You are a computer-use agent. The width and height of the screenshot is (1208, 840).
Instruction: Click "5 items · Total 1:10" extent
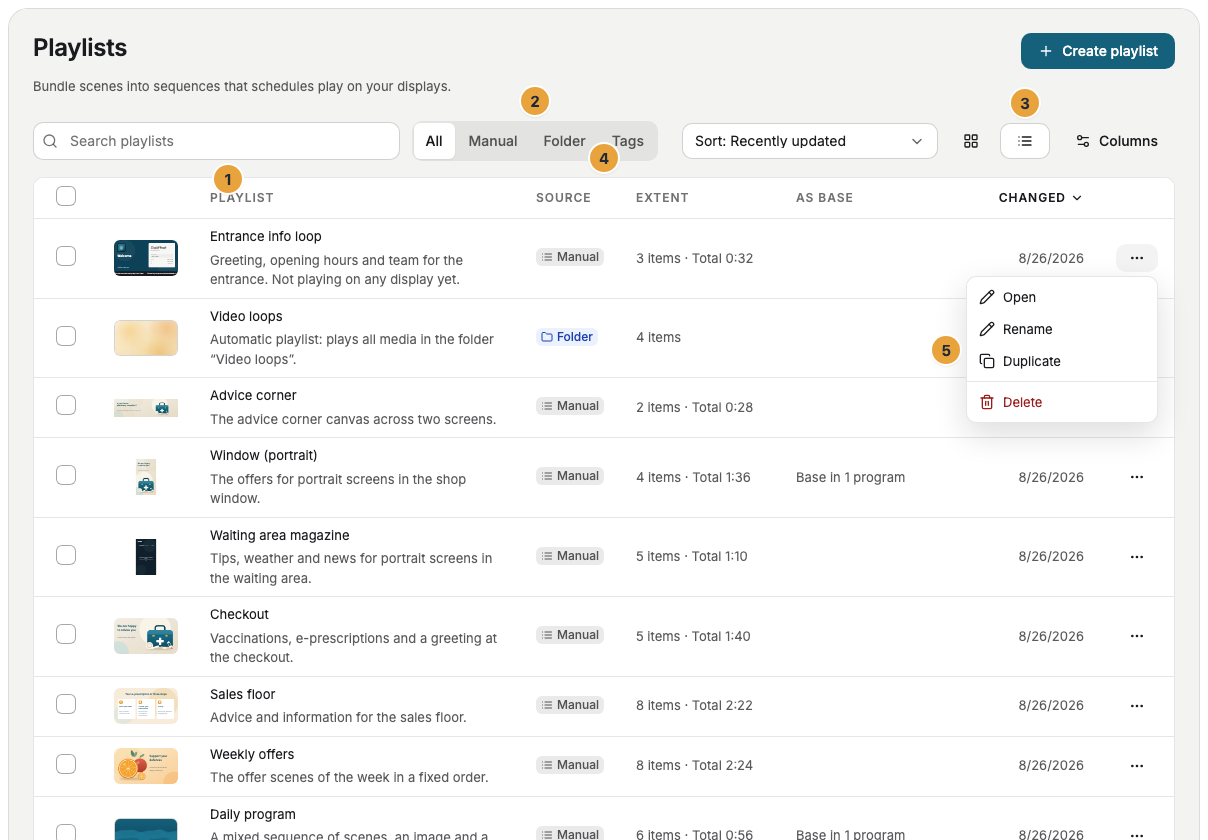click(692, 557)
